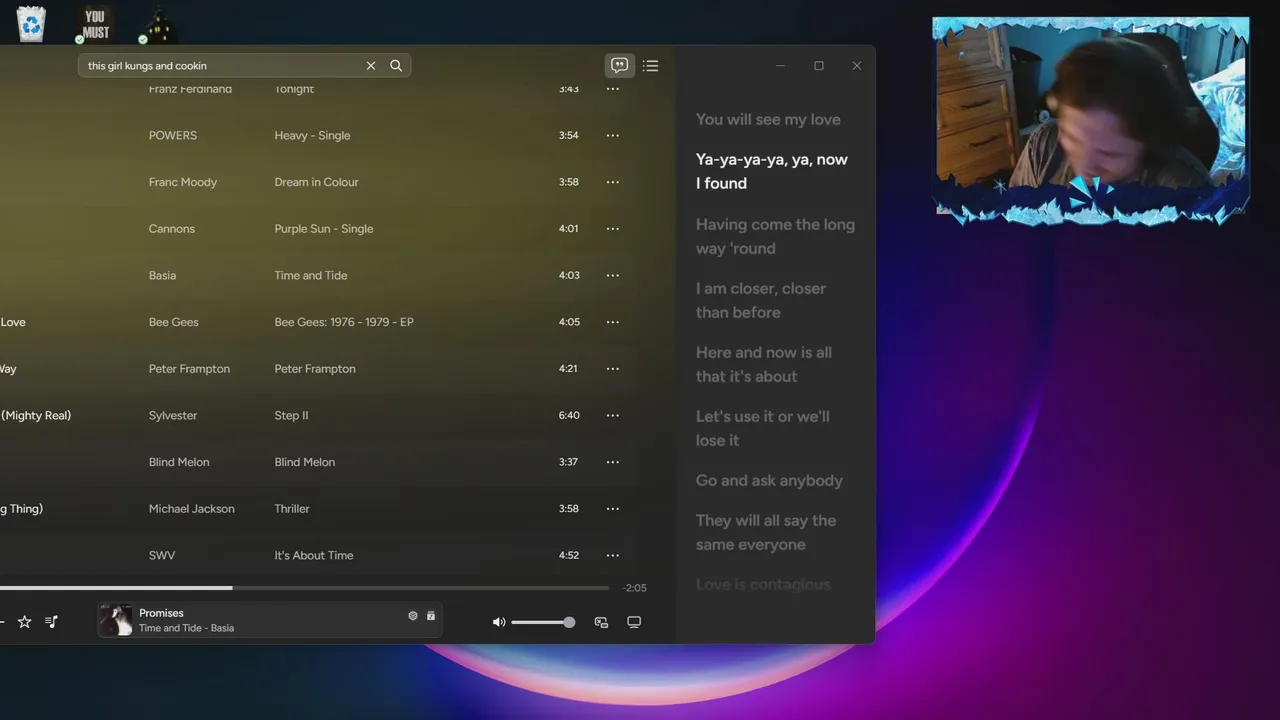The height and width of the screenshot is (720, 1280).
Task: Open the album Thriller
Action: tap(292, 509)
